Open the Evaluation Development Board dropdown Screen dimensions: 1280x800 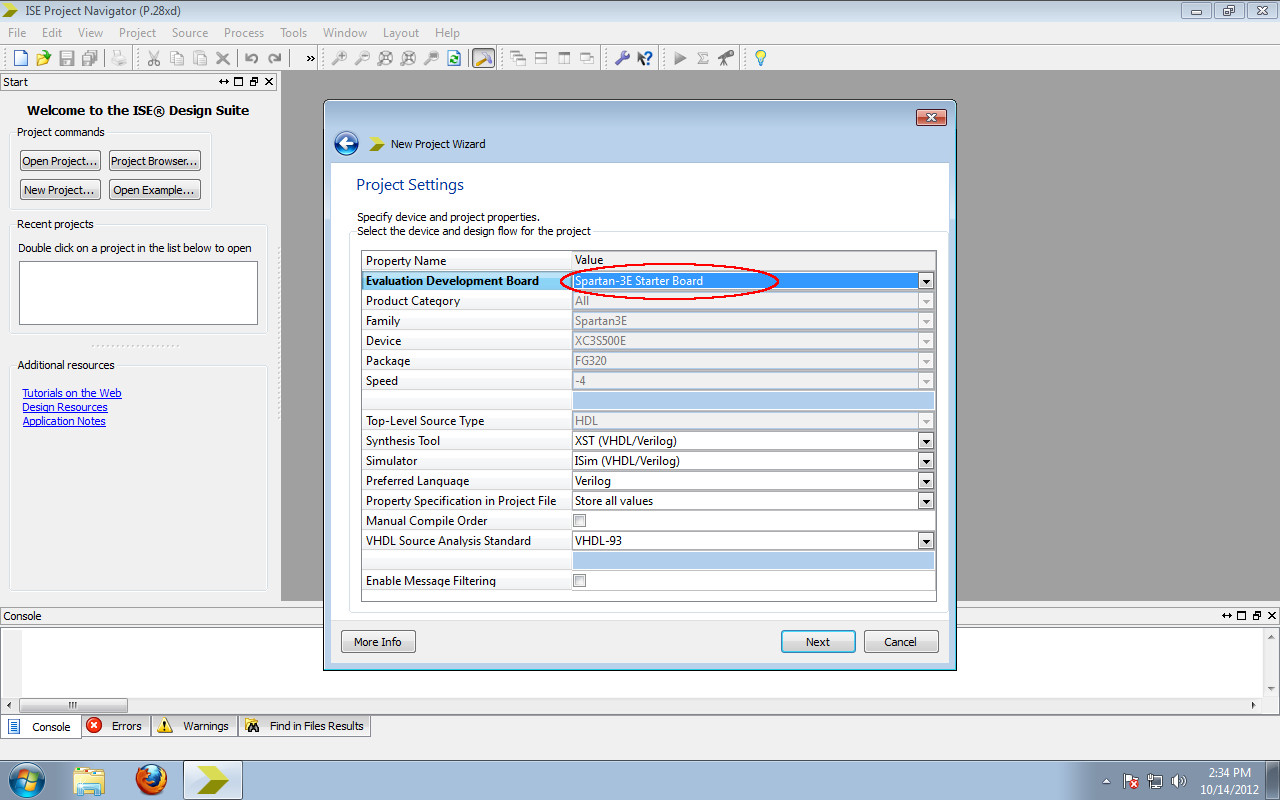926,281
